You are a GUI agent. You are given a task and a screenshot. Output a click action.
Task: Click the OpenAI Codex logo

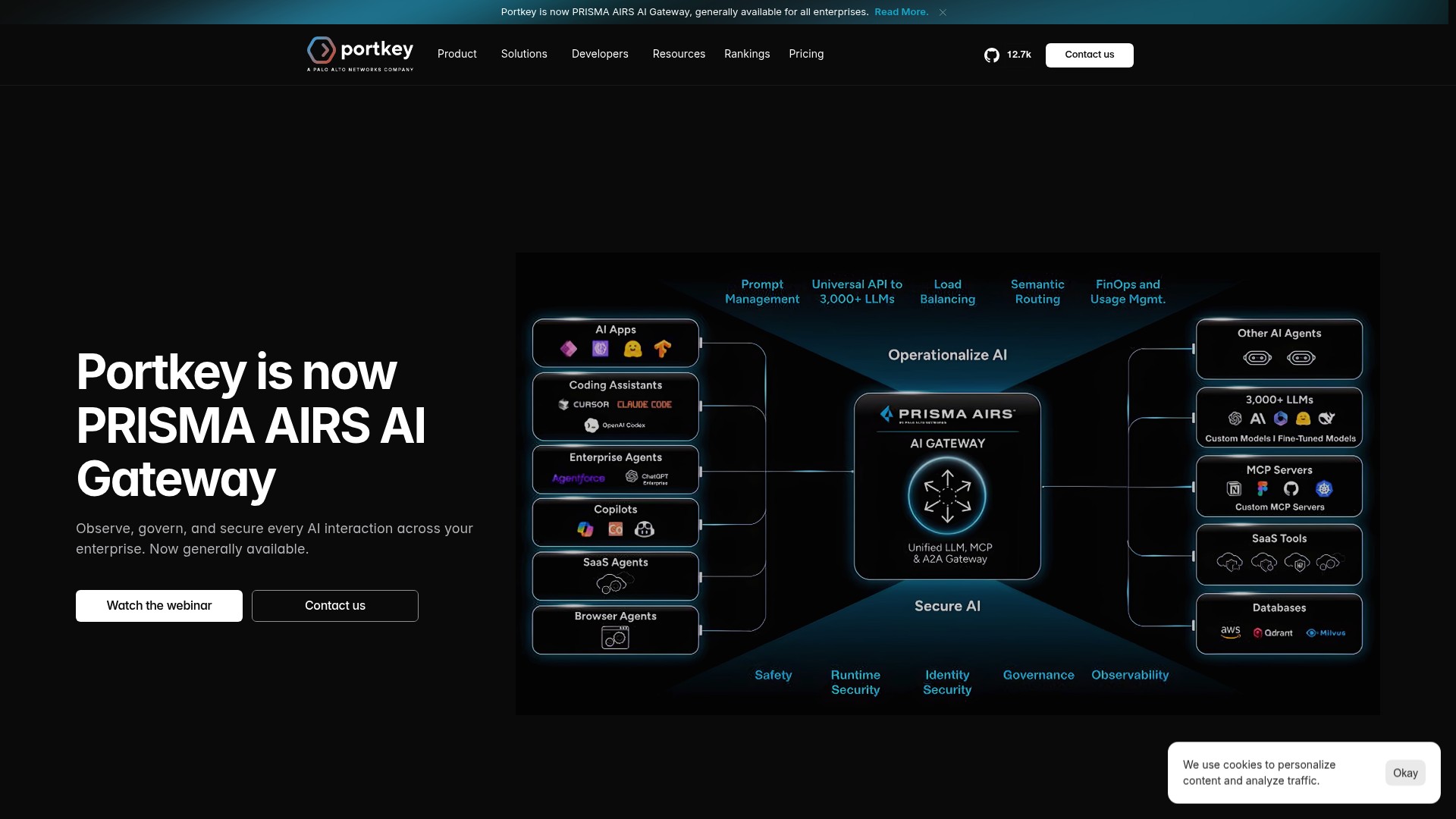(x=615, y=425)
